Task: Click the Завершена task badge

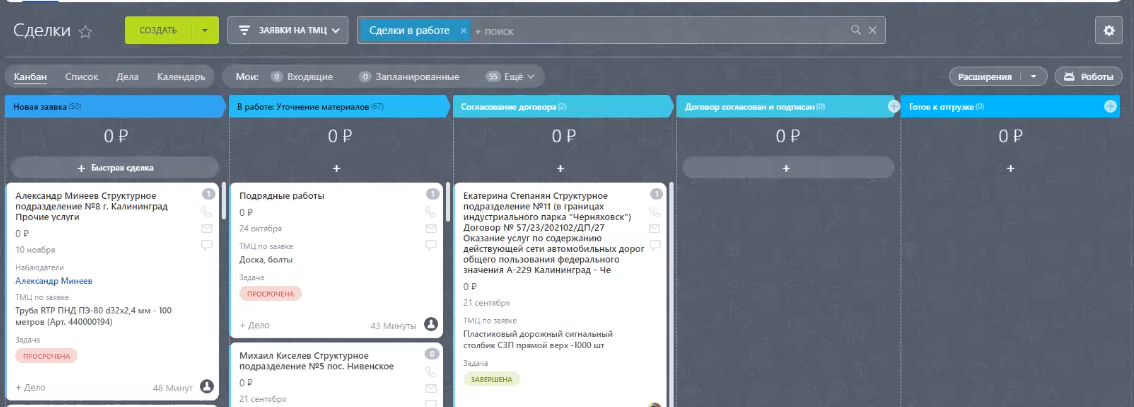Action: (492, 379)
